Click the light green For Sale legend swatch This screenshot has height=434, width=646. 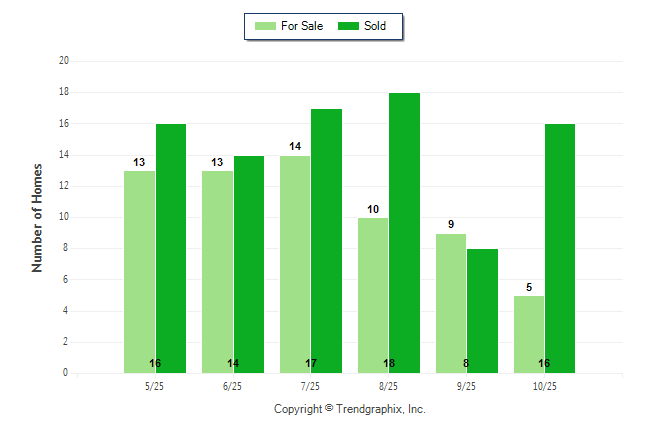[267, 26]
